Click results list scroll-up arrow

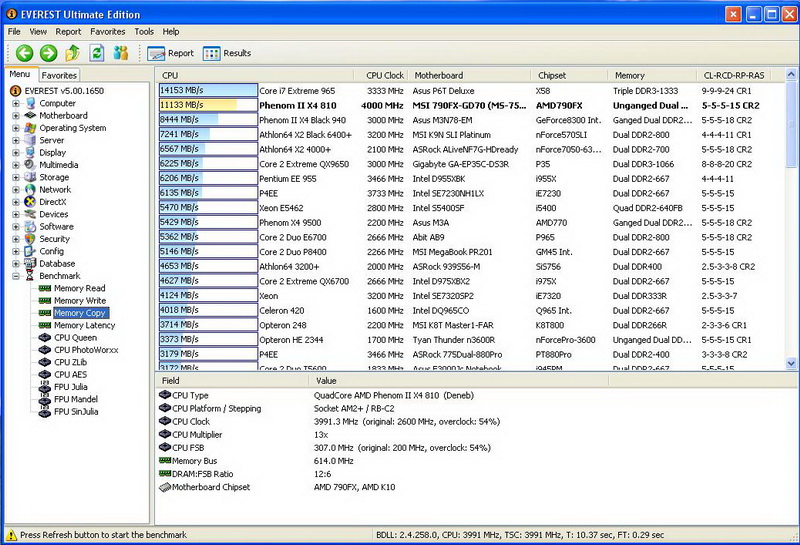pyautogui.click(x=791, y=75)
